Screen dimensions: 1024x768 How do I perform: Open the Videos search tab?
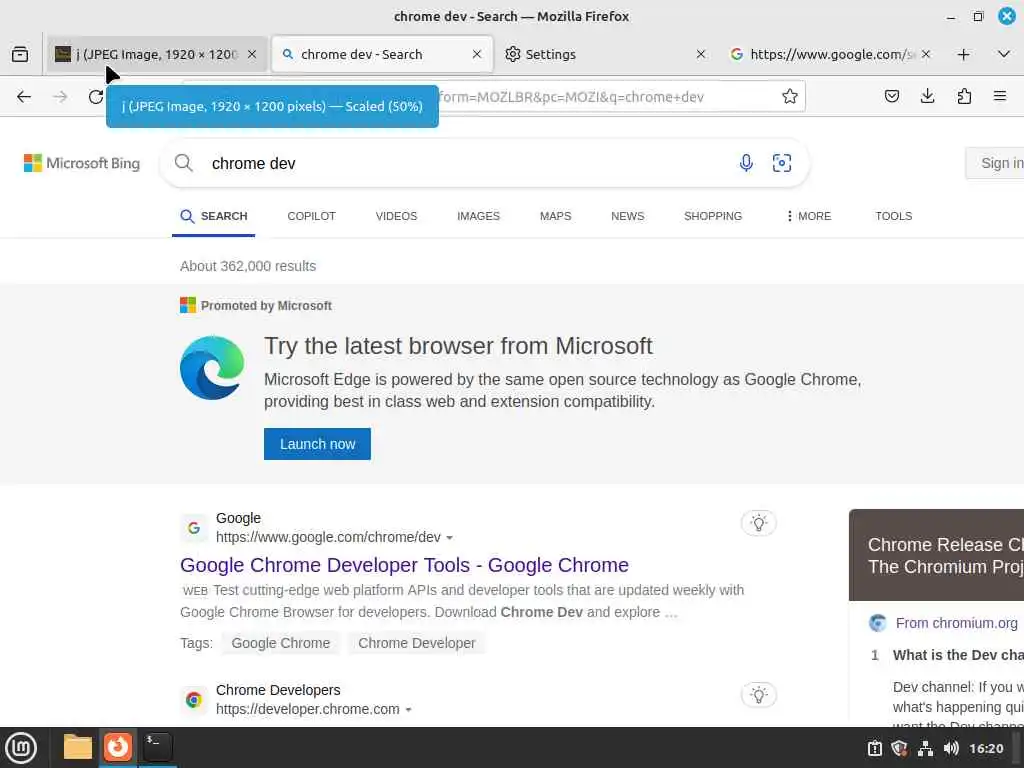(396, 216)
